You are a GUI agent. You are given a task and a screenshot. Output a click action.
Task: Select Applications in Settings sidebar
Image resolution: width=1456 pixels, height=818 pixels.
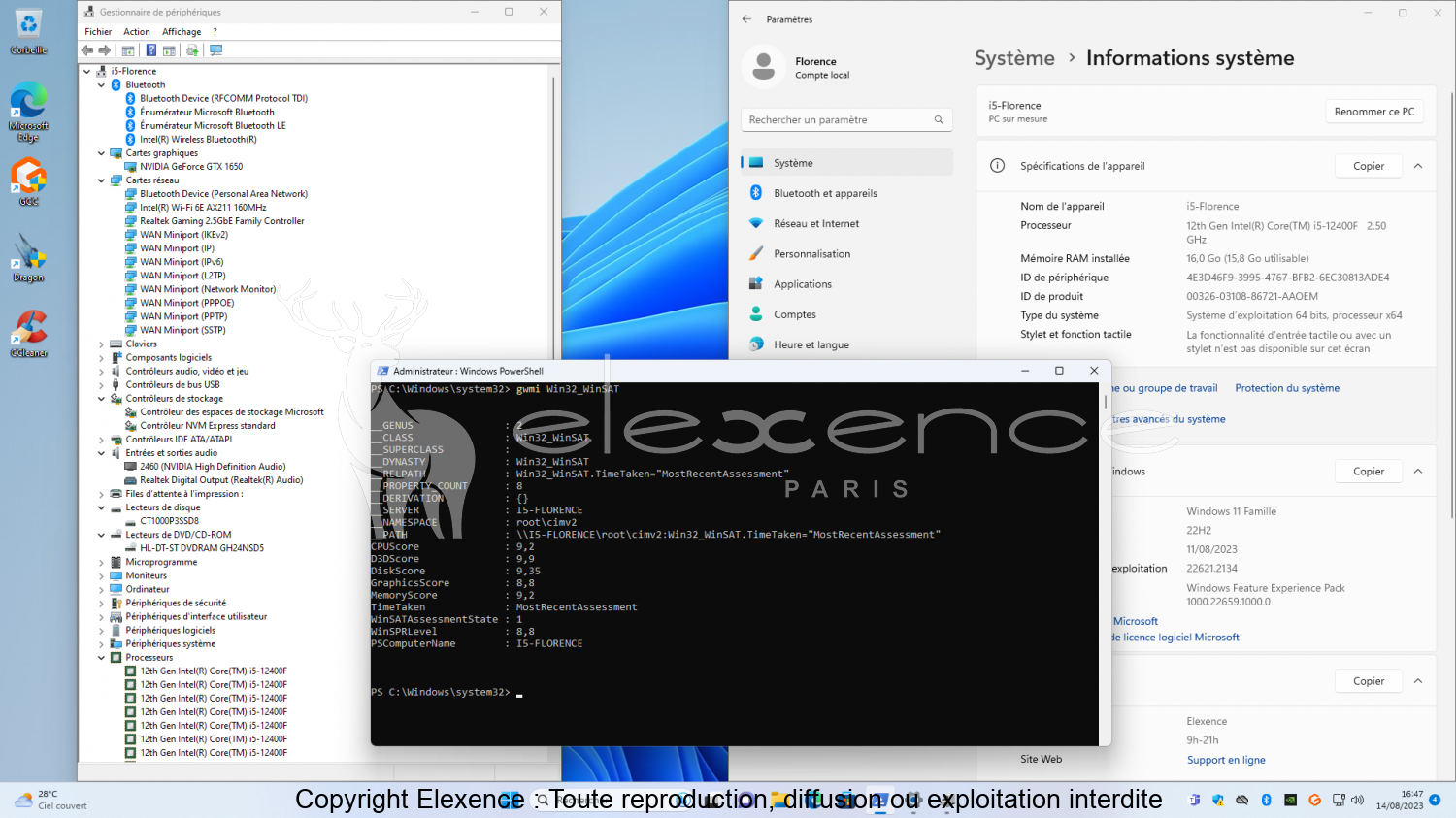846,284
